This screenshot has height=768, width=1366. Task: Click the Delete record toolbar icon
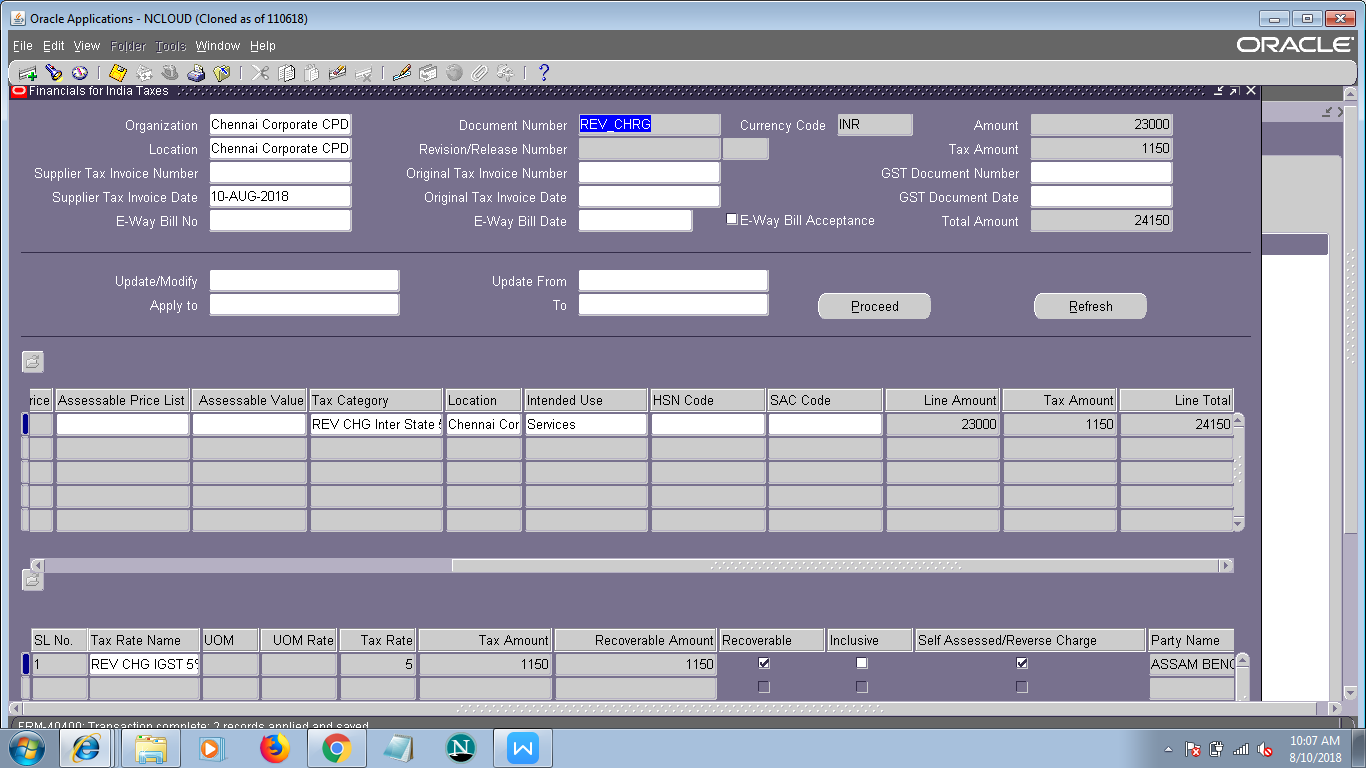point(363,73)
